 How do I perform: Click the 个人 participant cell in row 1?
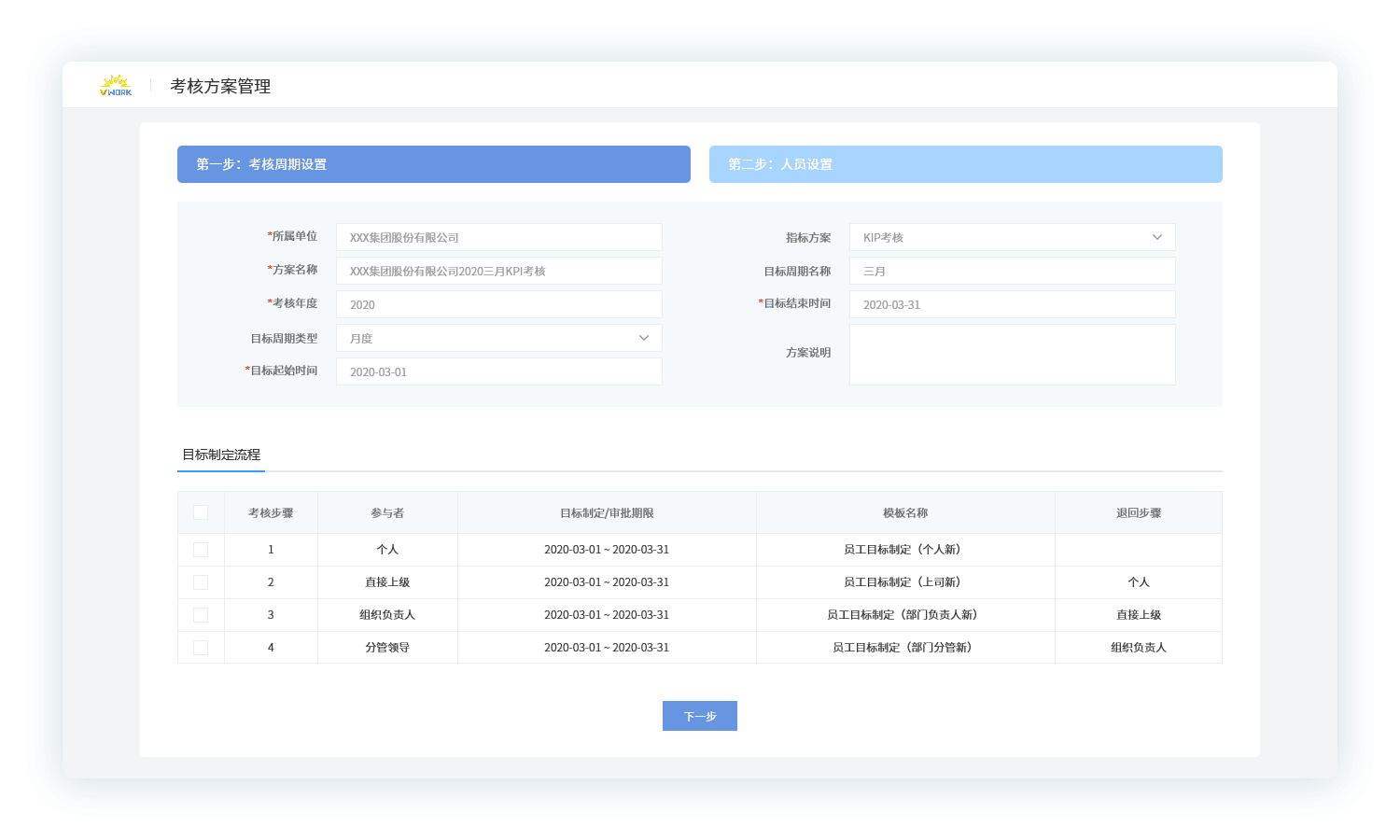click(387, 550)
